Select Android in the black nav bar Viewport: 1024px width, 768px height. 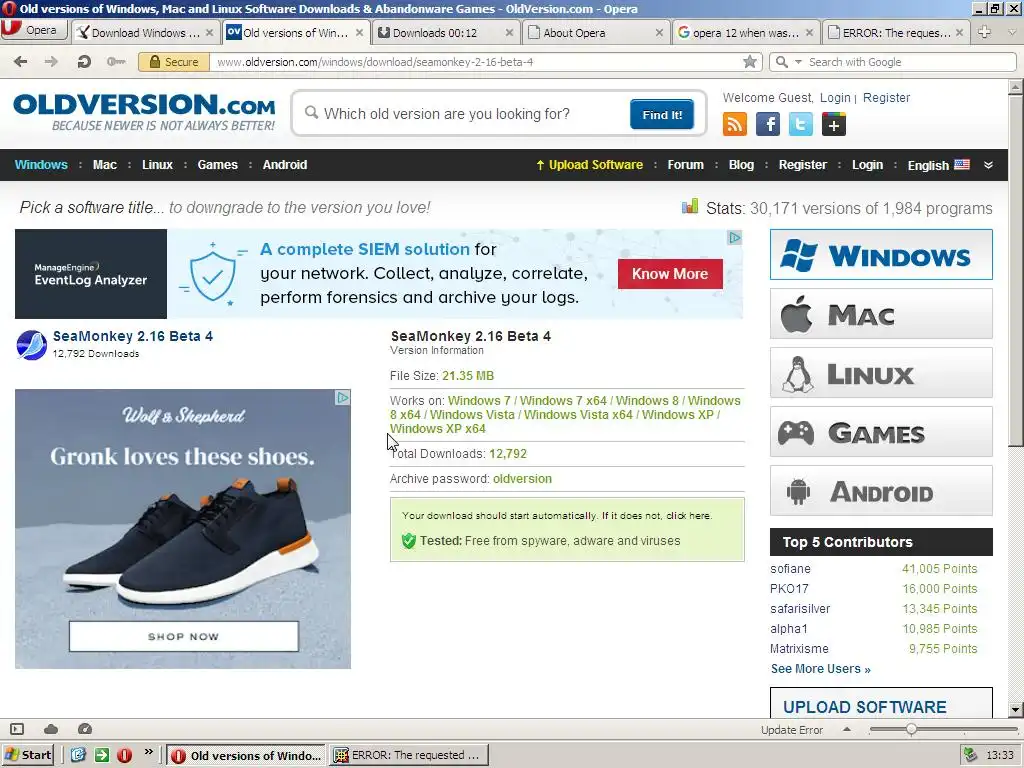click(x=285, y=165)
